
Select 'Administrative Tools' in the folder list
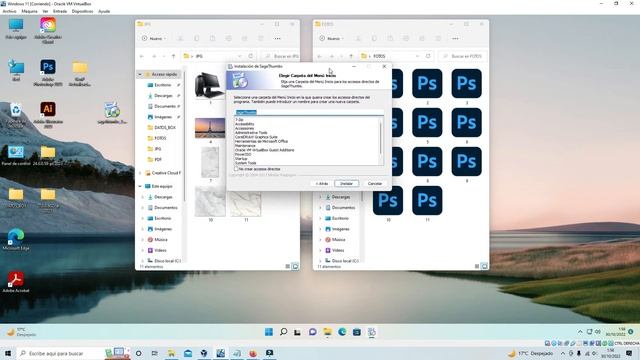point(251,133)
